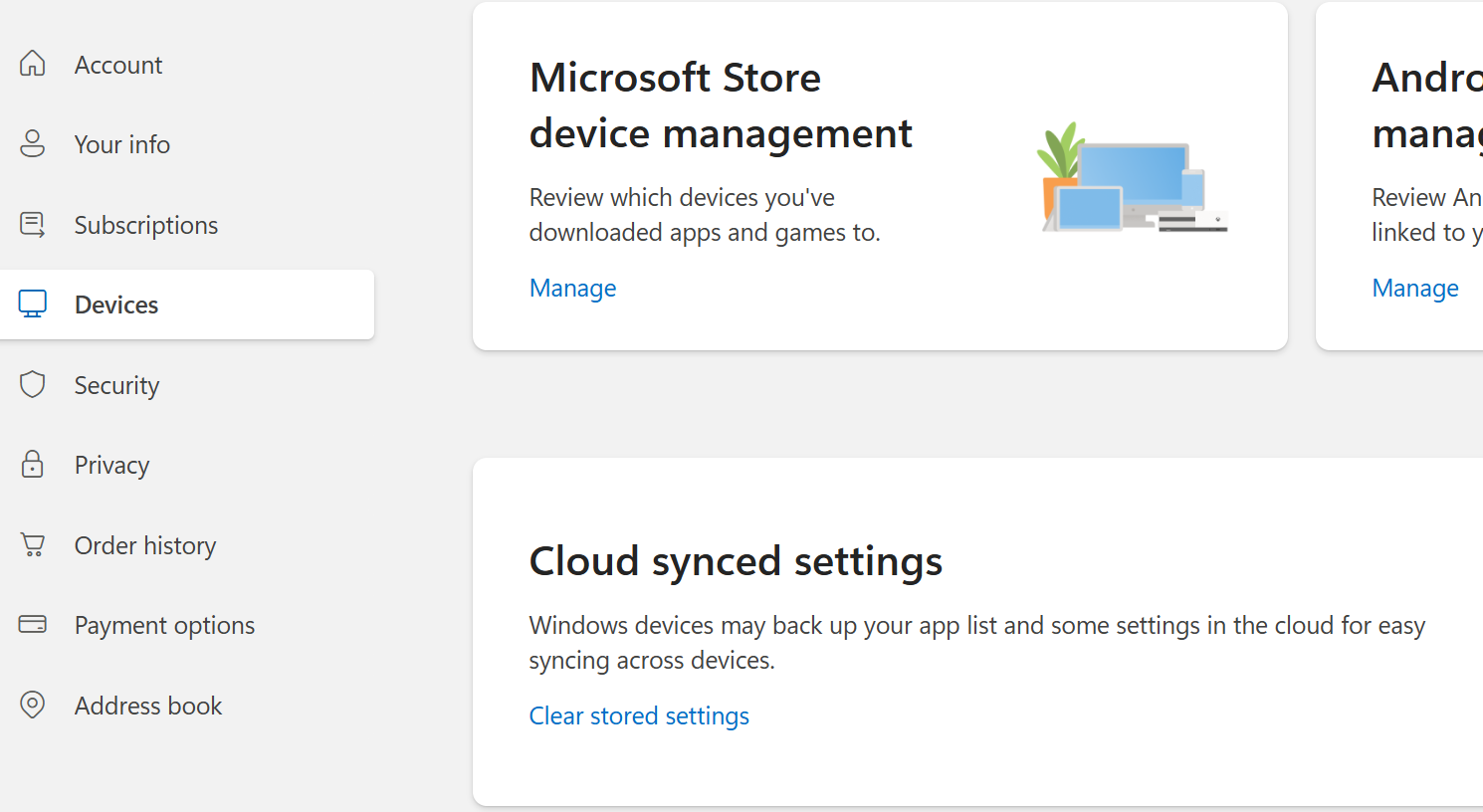
Task: Open the Privacy text label
Action: (x=111, y=466)
